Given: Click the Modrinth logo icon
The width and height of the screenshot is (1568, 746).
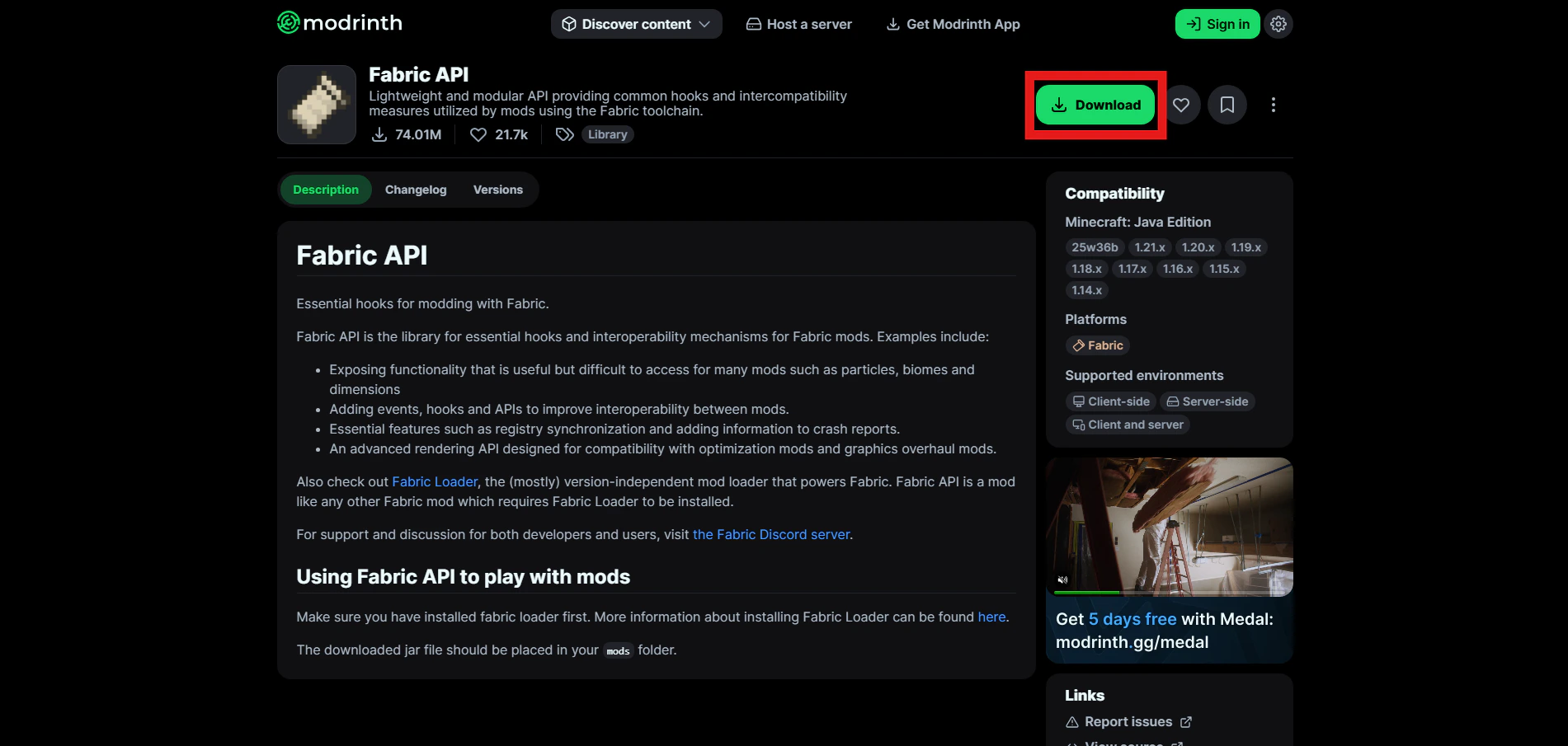Looking at the screenshot, I should (x=287, y=22).
